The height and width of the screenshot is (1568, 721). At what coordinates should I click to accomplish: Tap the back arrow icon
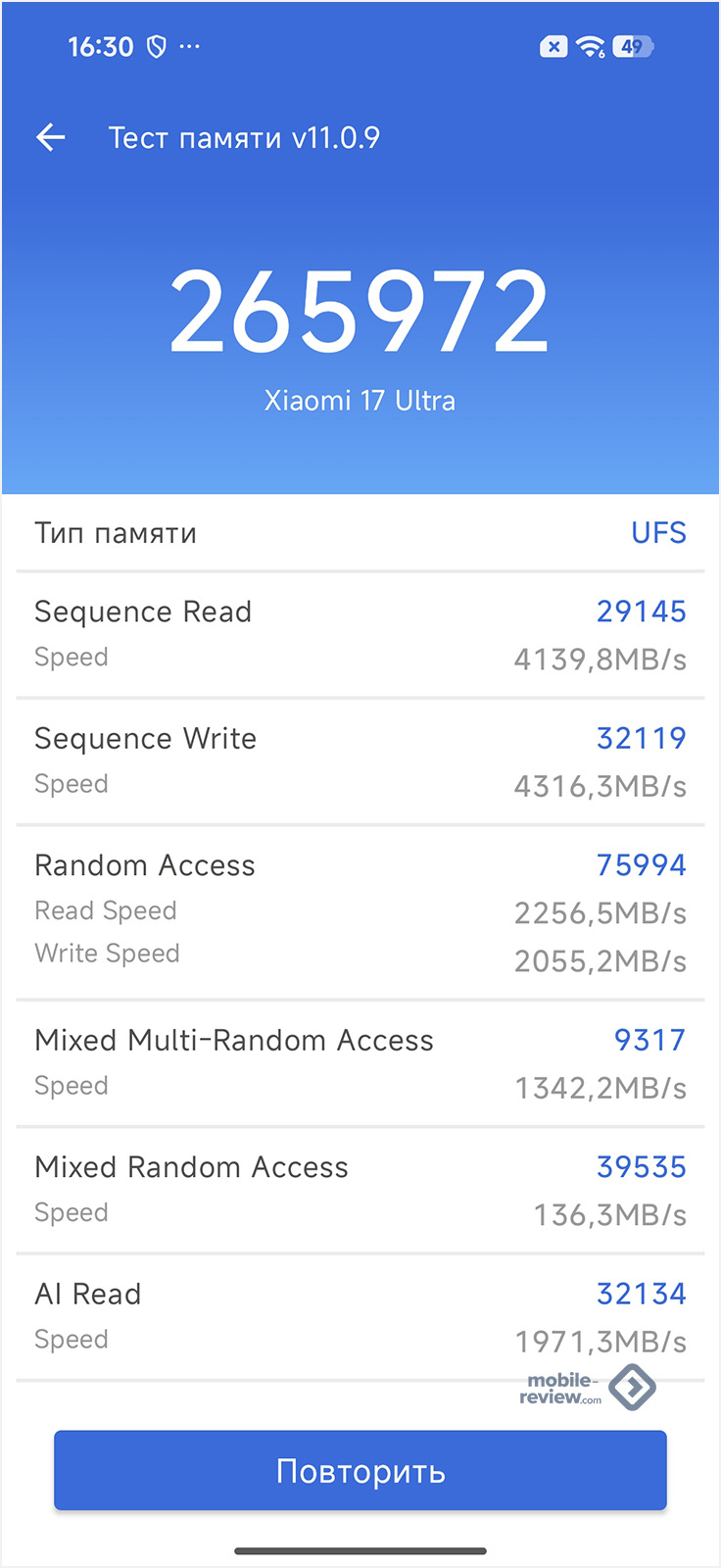tap(51, 137)
